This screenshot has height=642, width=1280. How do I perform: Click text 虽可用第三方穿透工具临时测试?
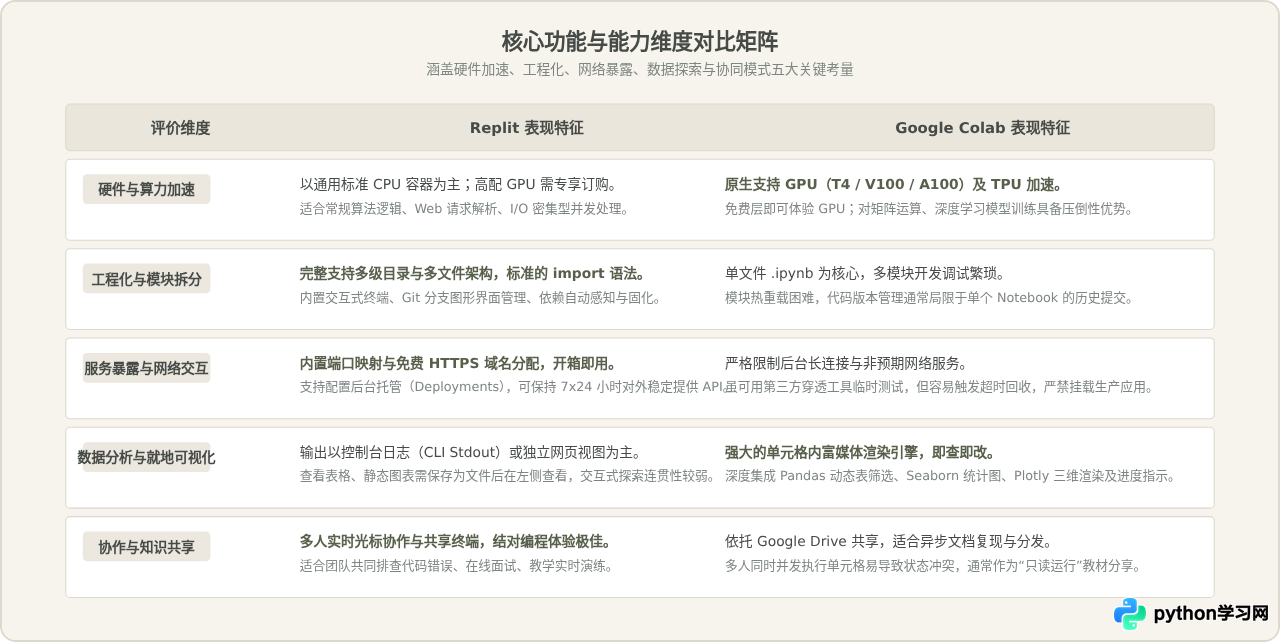tap(814, 387)
